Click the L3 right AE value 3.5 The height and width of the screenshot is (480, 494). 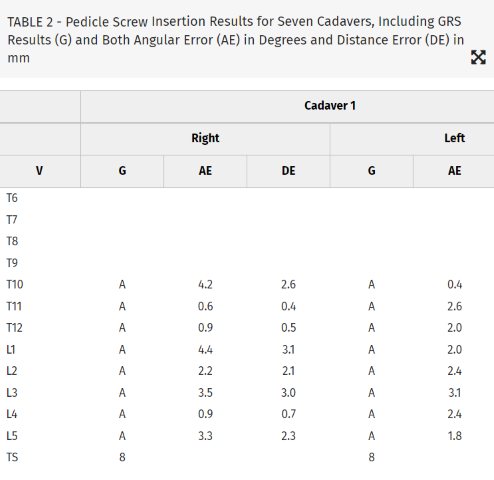pos(205,393)
